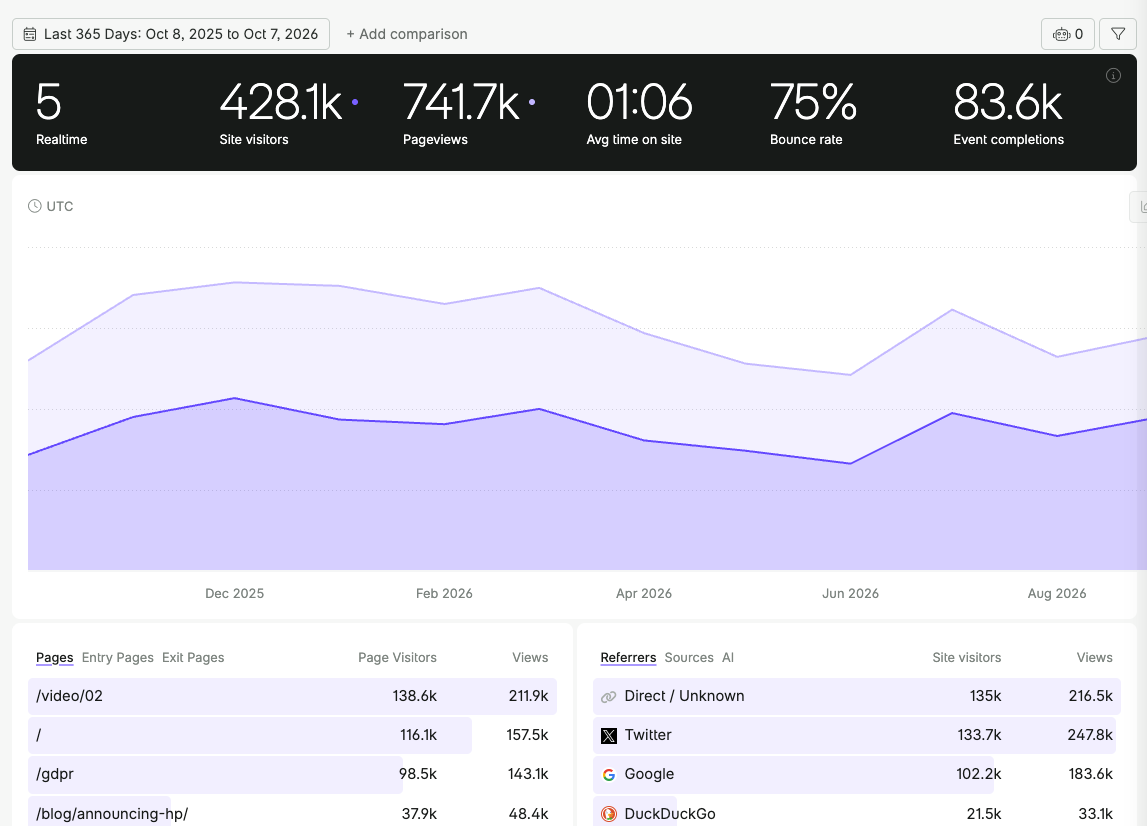This screenshot has width=1147, height=826.
Task: Click the Site visitors column header in Referrers
Action: [966, 657]
